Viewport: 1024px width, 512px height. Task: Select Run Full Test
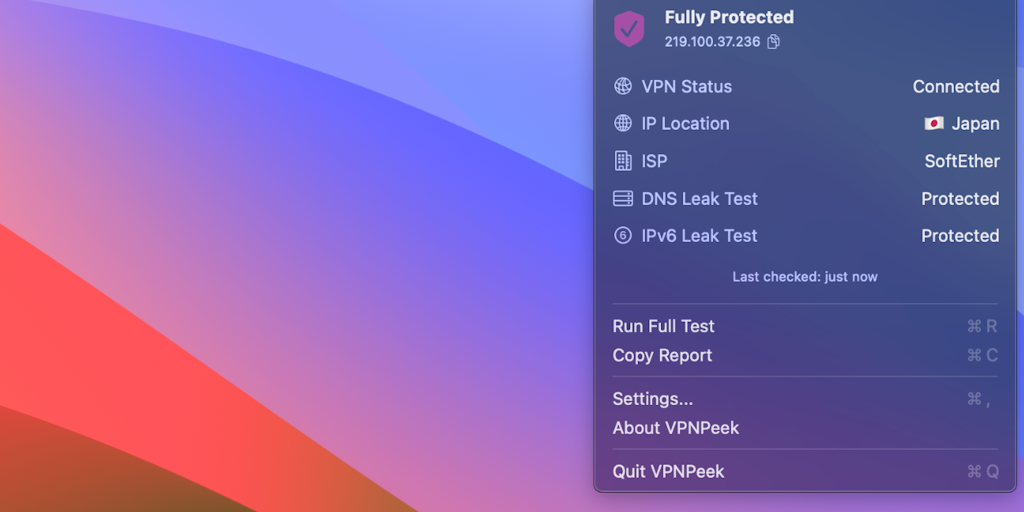coord(664,326)
